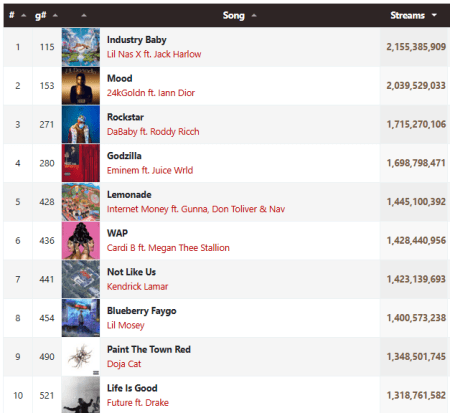
Task: Open the Godzilla album cover thumbnail
Action: 81,163
